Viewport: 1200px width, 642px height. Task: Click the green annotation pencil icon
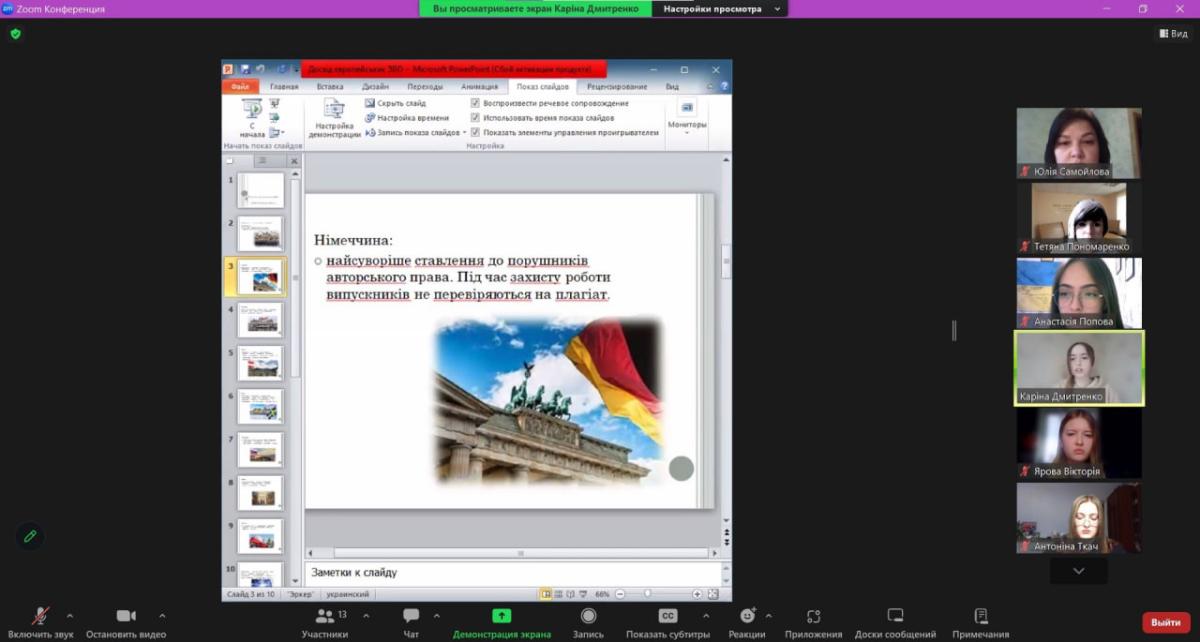pyautogui.click(x=30, y=536)
